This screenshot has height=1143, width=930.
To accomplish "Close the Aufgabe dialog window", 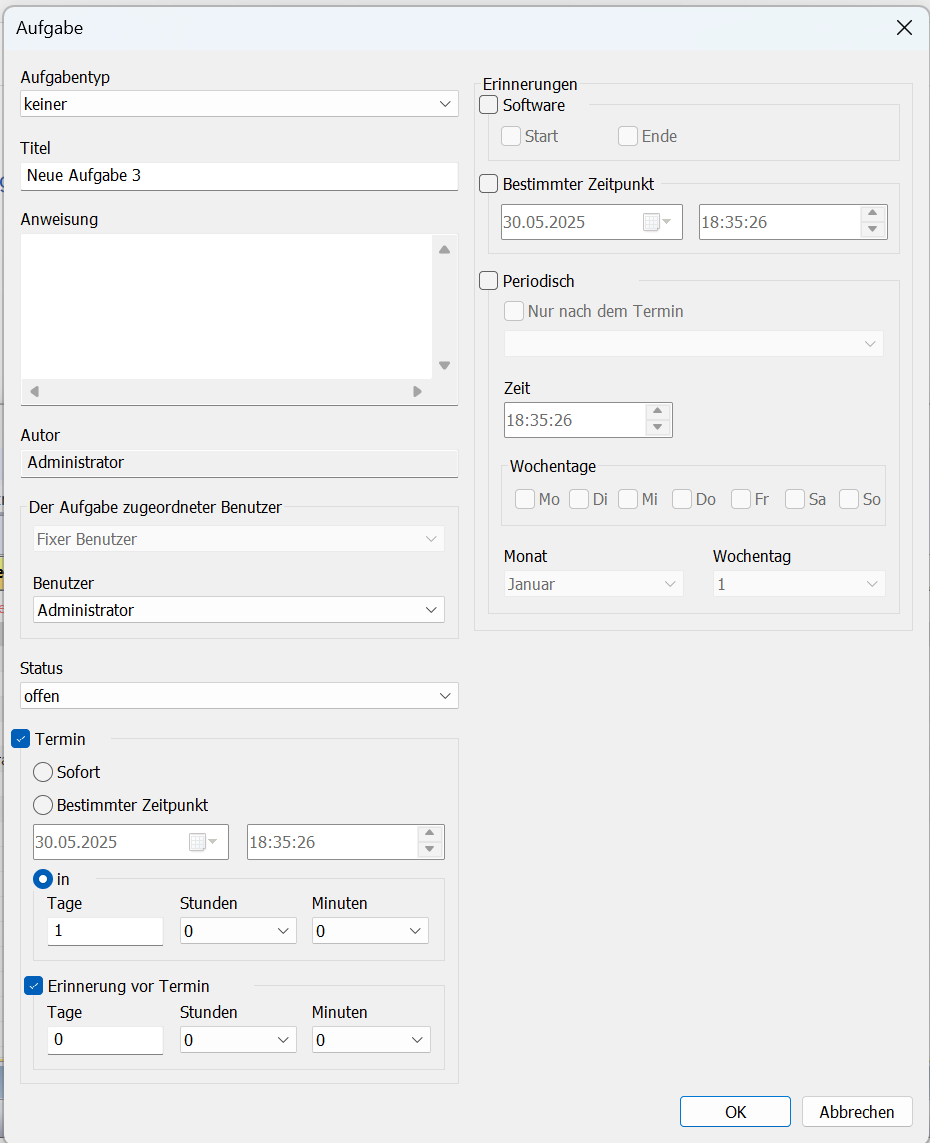I will coord(904,28).
